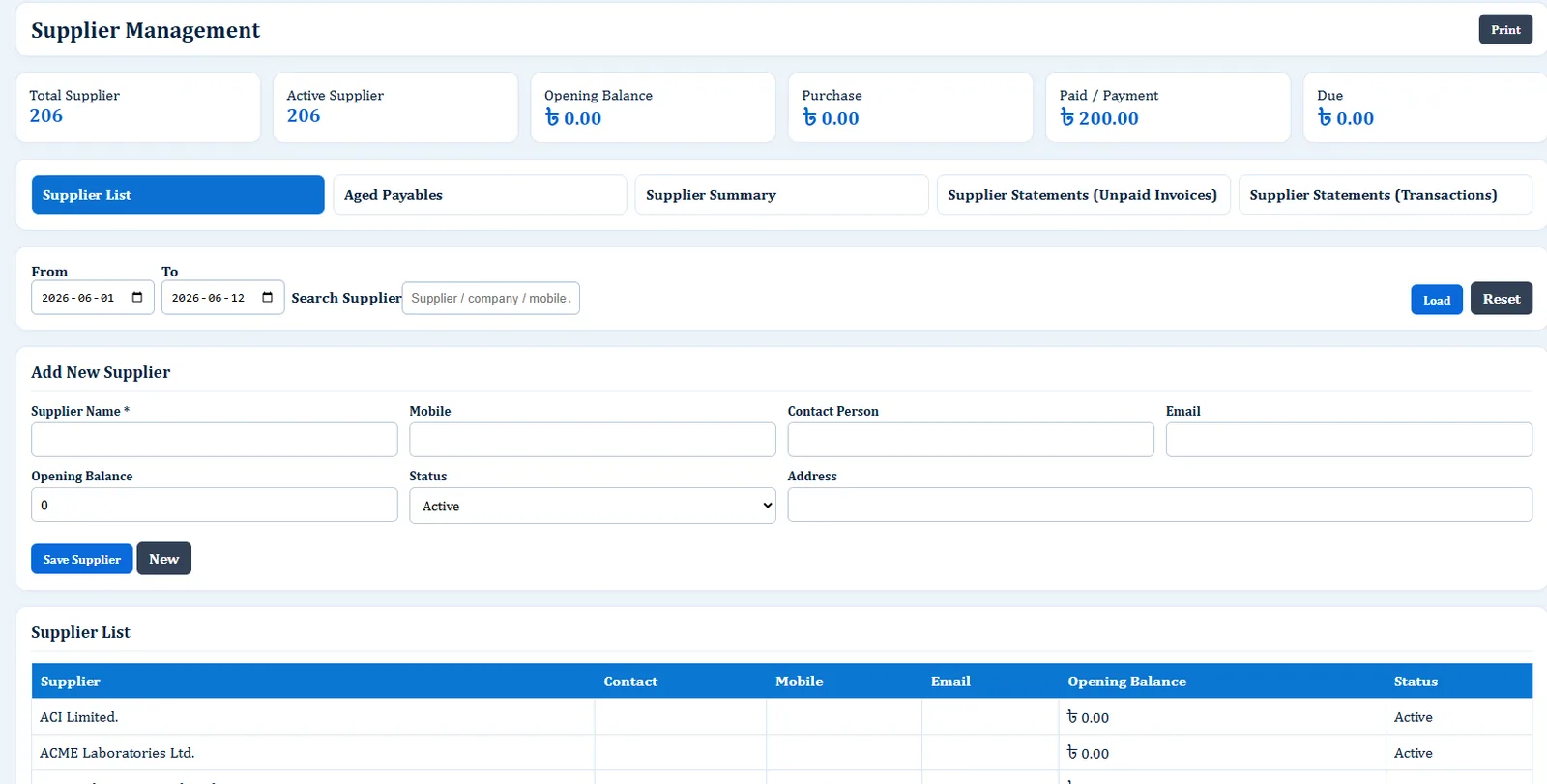The width and height of the screenshot is (1547, 784).
Task: Open the Aged Payables tab
Action: click(480, 194)
